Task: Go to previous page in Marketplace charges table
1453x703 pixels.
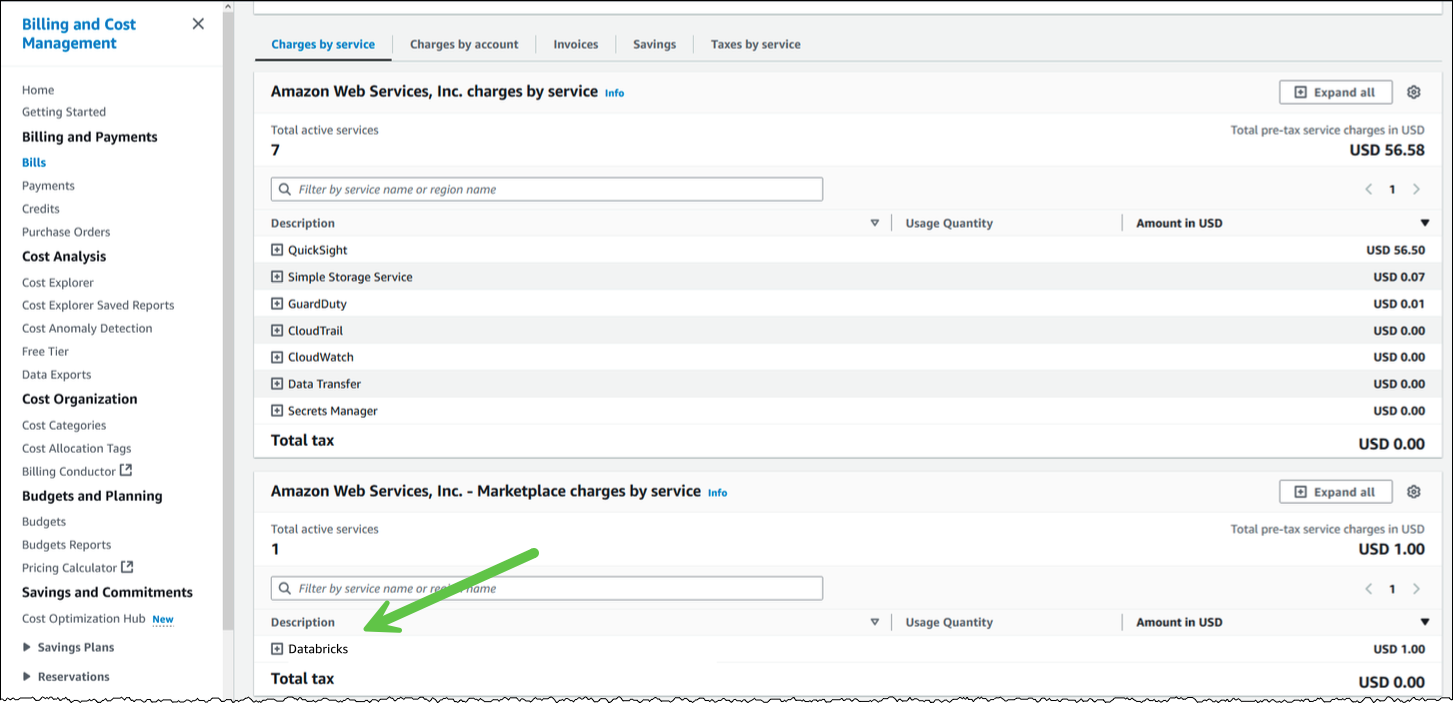Action: point(1369,589)
